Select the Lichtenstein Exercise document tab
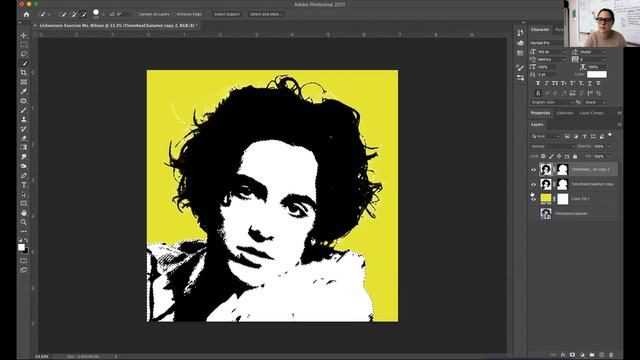Image resolution: width=640 pixels, height=360 pixels. tap(118, 26)
